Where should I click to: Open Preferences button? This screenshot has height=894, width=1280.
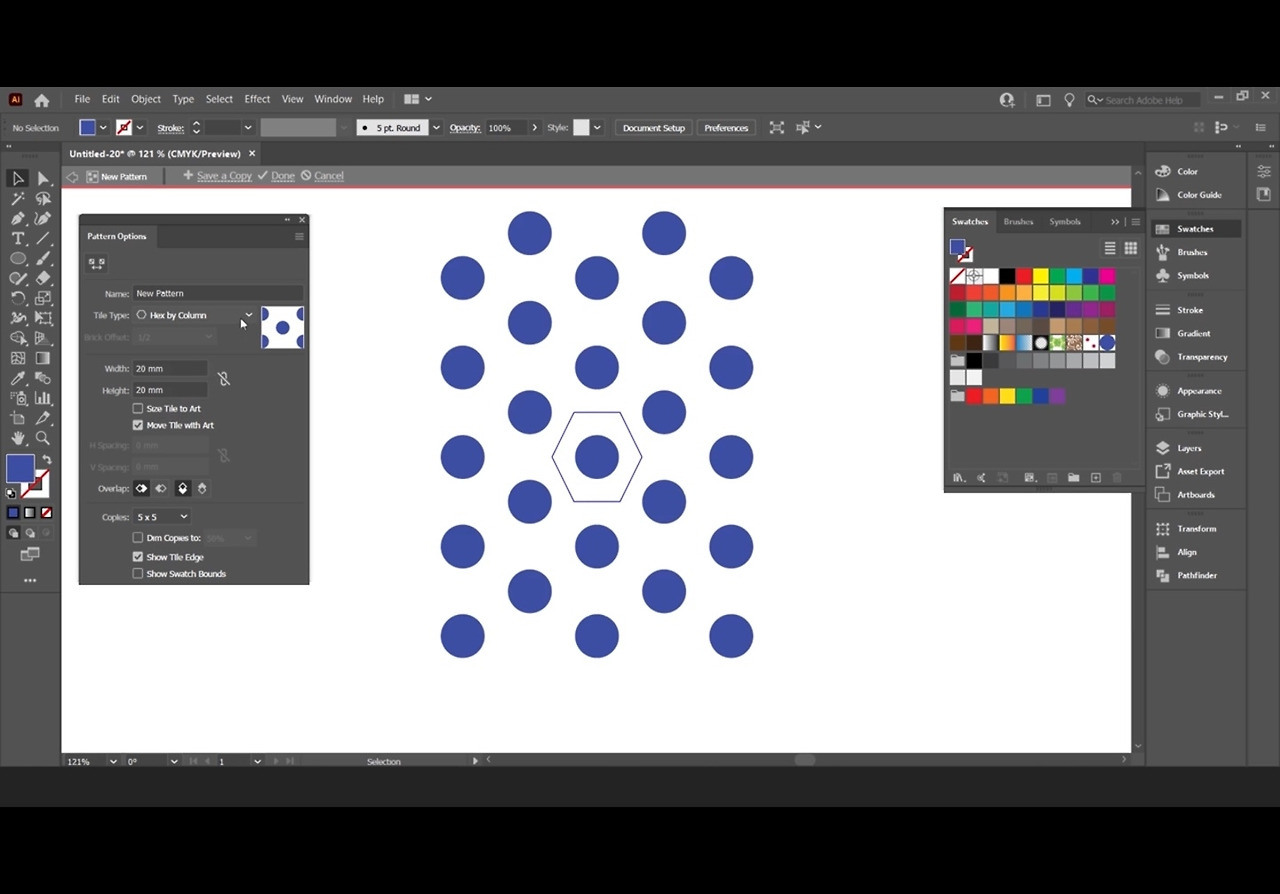[x=726, y=128]
